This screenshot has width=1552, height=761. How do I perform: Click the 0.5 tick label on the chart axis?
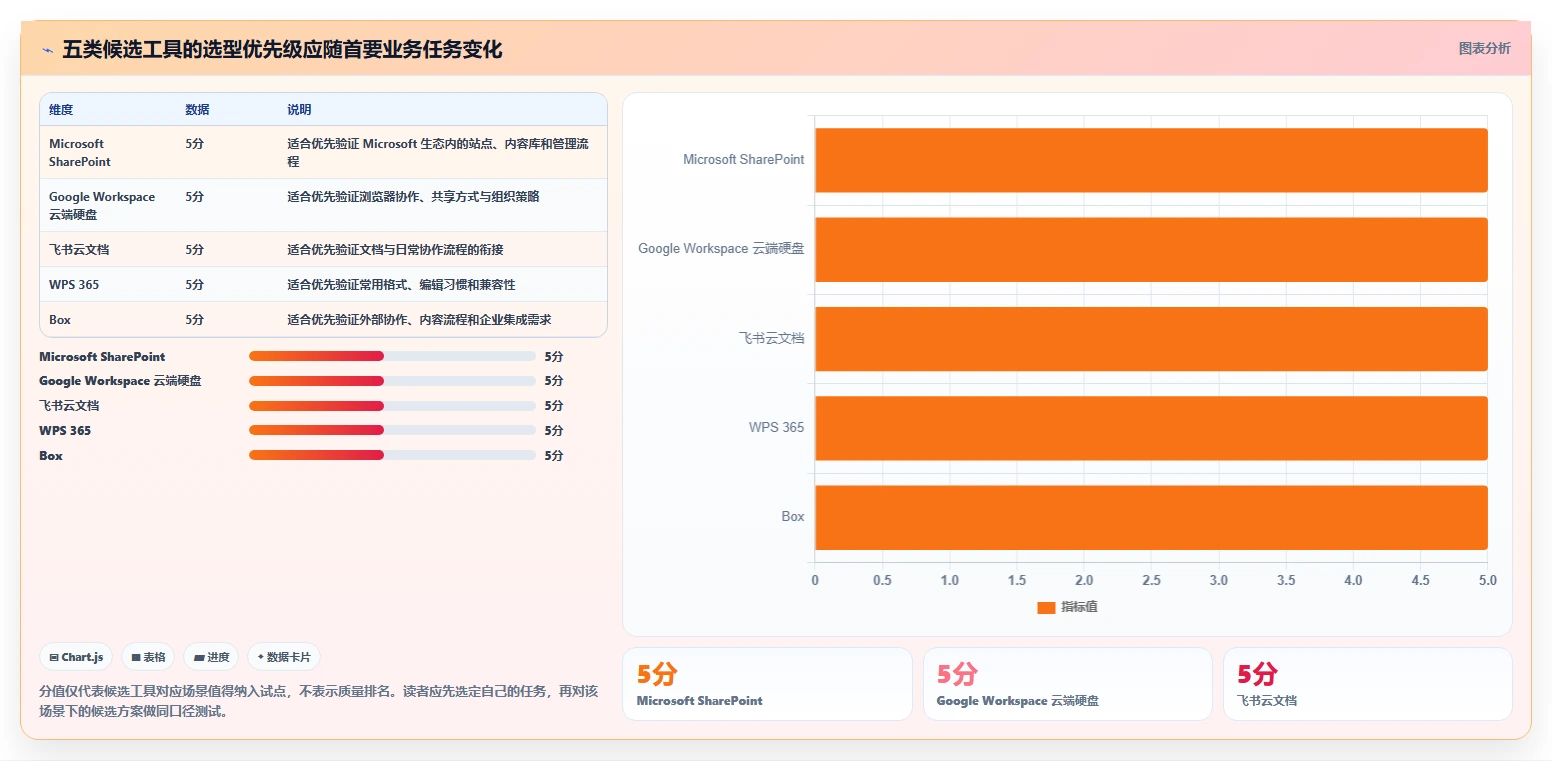point(882,580)
